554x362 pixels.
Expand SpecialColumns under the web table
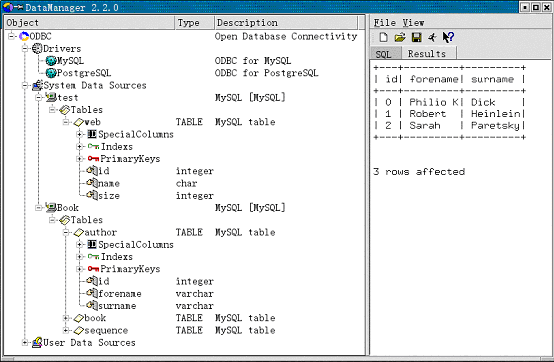[x=79, y=134]
